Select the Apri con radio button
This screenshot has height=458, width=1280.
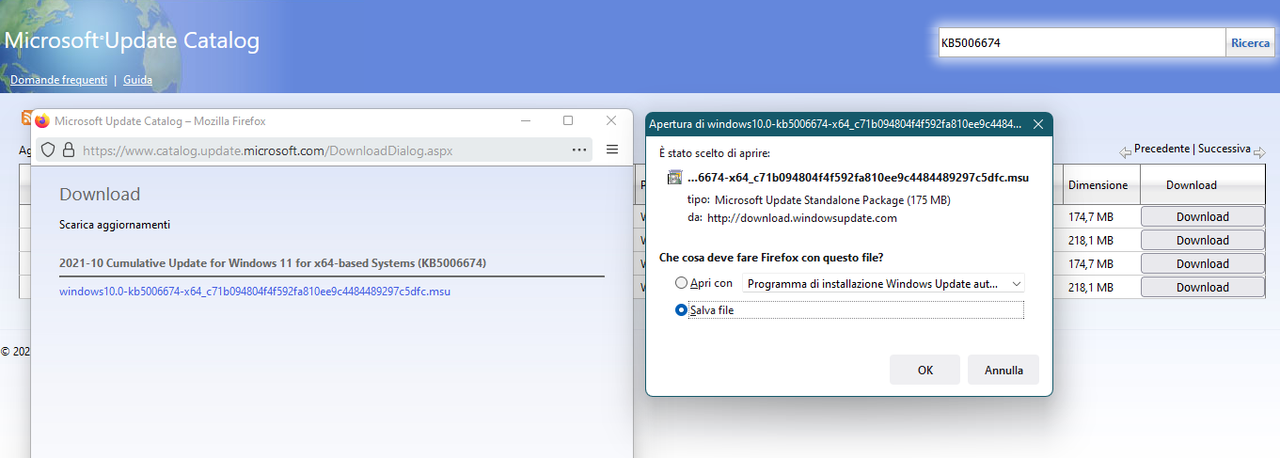pos(682,284)
